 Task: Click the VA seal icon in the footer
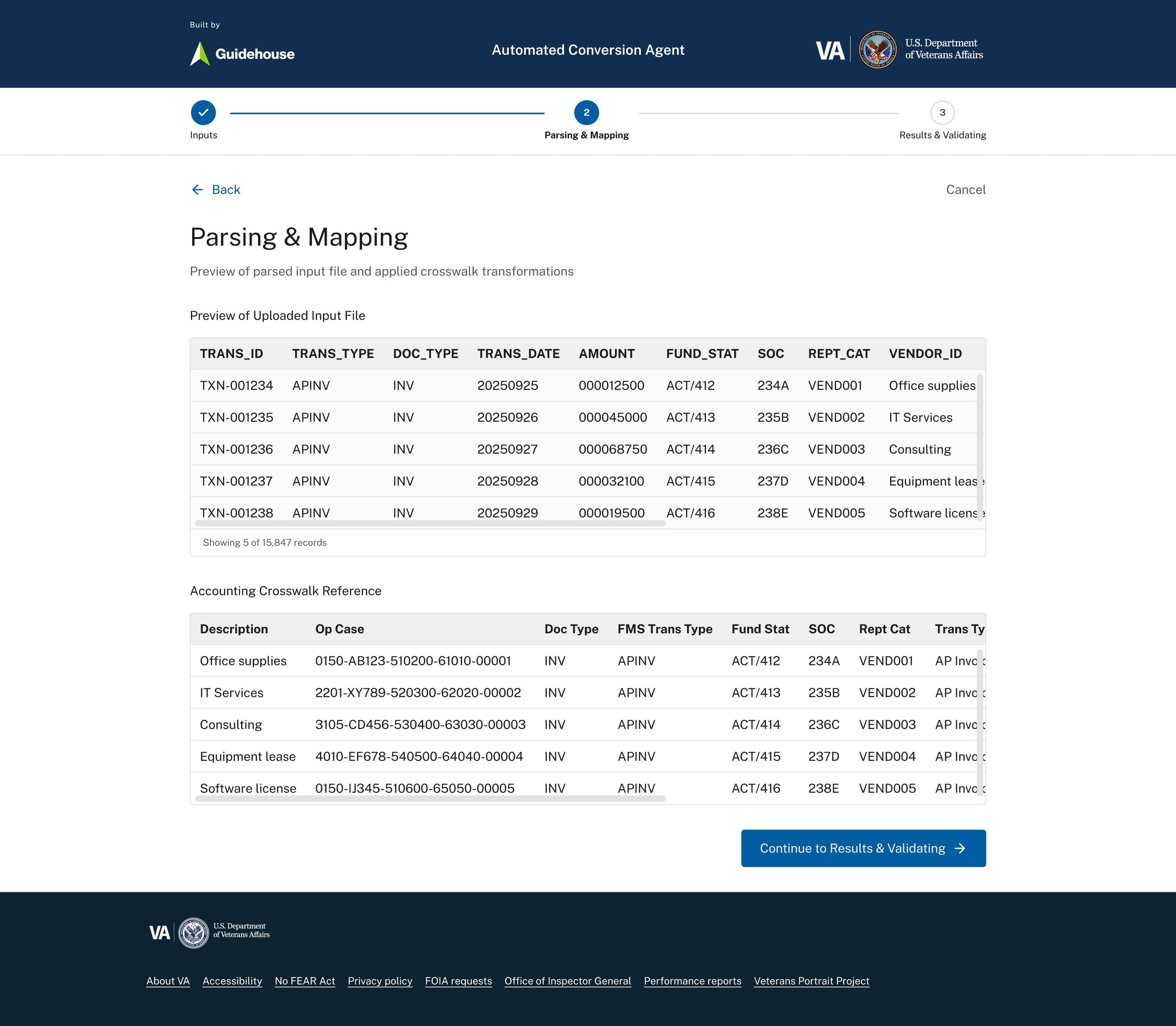[193, 933]
